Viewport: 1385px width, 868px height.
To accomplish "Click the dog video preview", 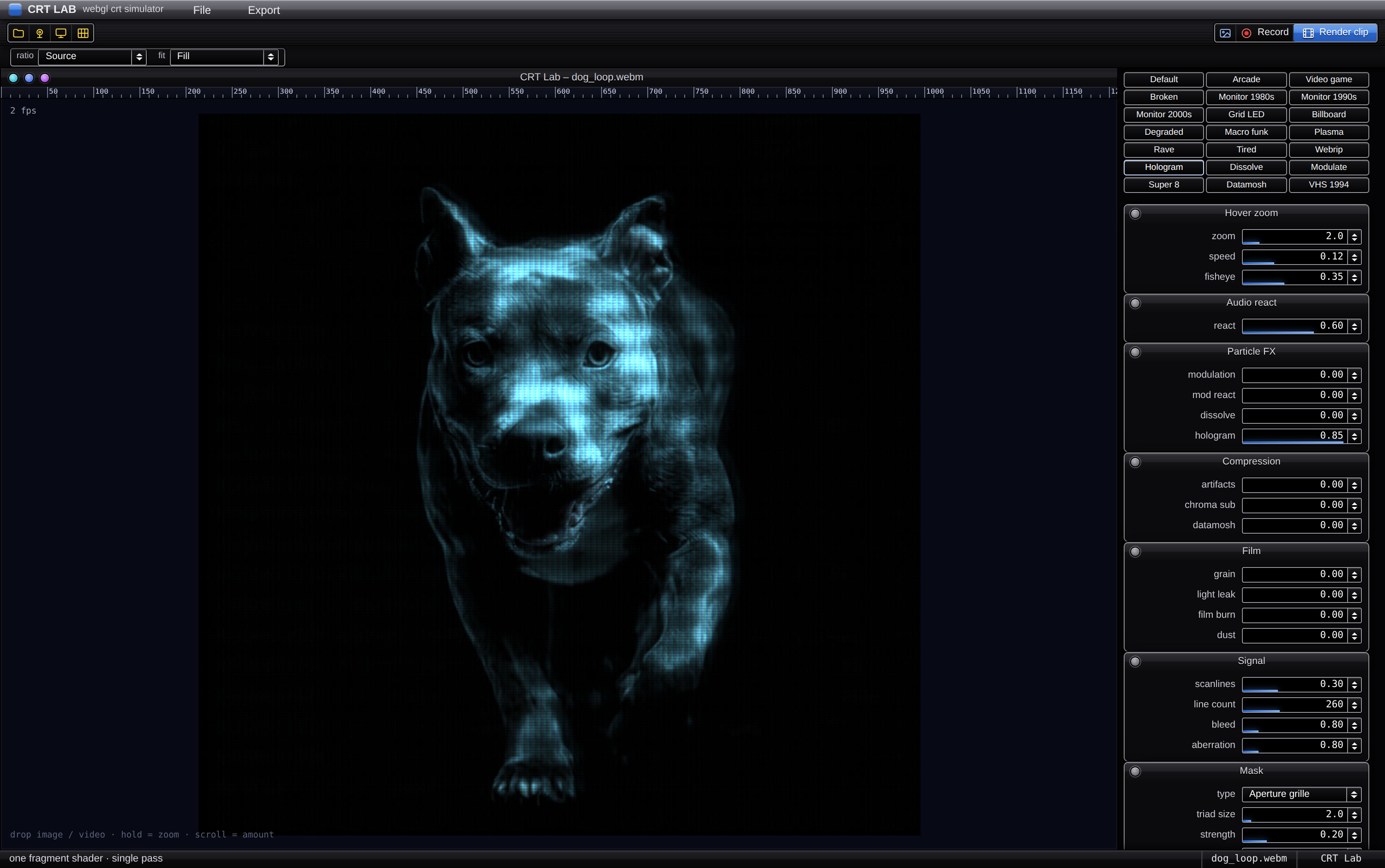I will pos(559,474).
